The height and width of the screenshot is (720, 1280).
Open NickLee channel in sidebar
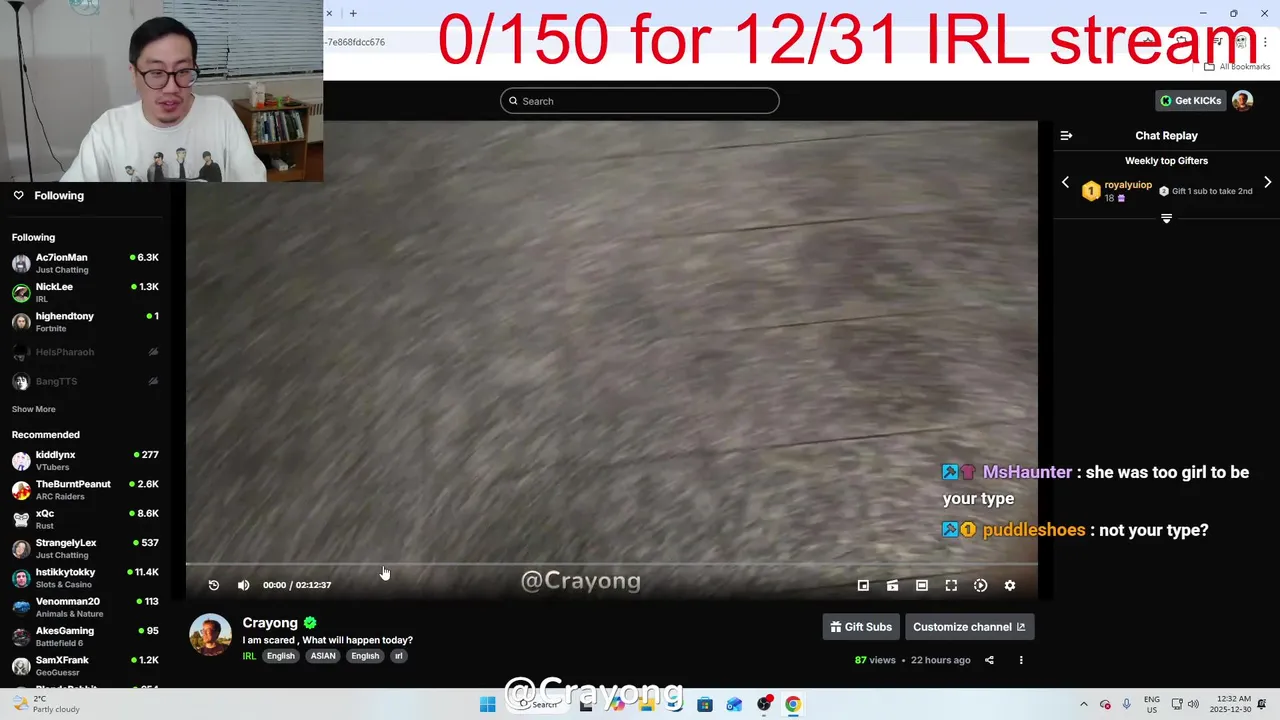(85, 292)
